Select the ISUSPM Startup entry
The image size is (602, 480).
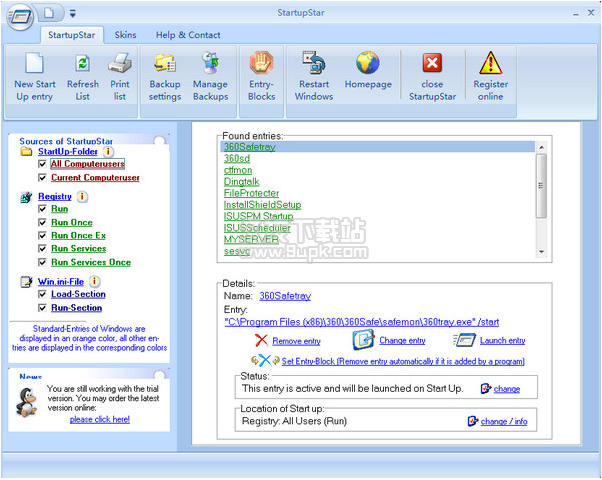coord(258,216)
